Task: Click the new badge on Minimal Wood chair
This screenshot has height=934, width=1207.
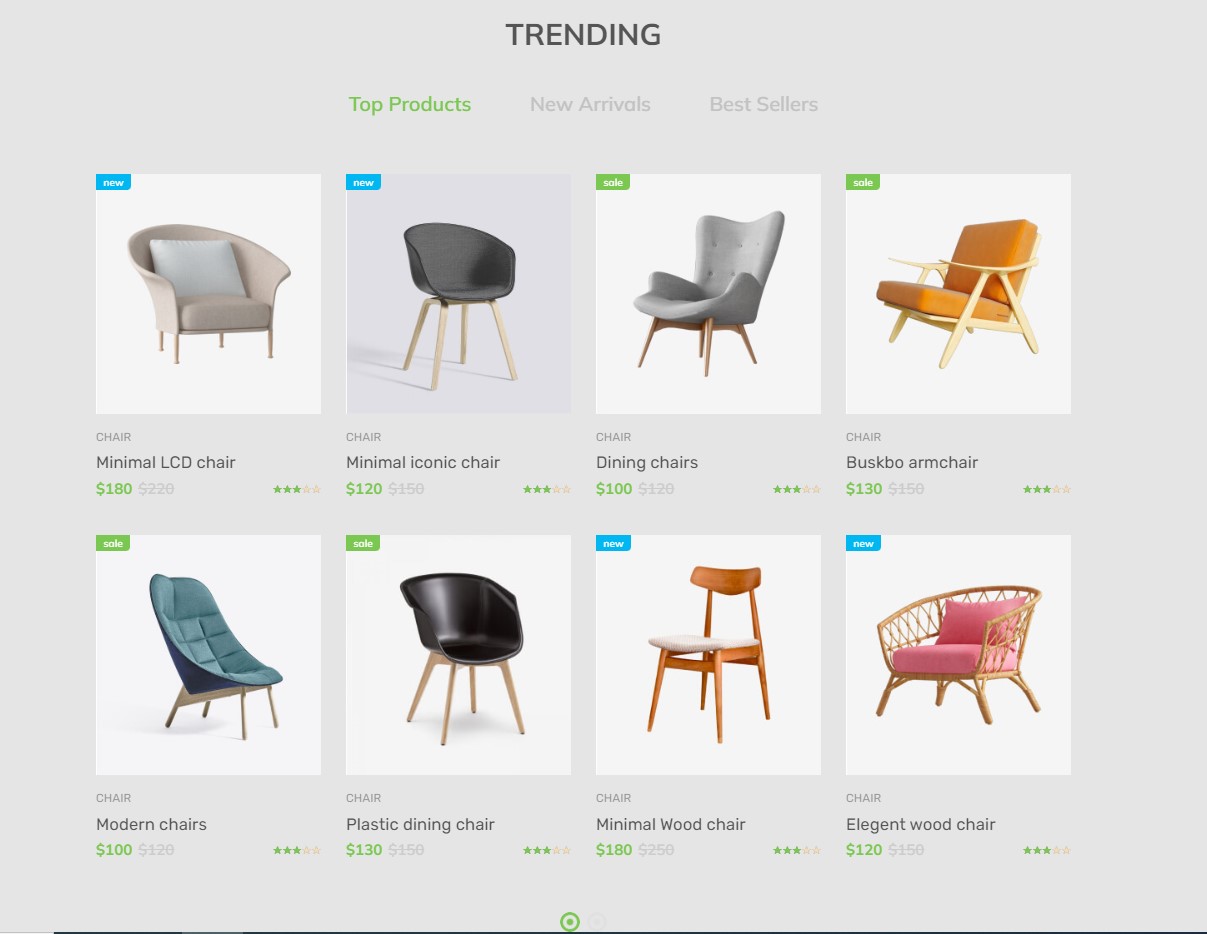Action: 613,543
